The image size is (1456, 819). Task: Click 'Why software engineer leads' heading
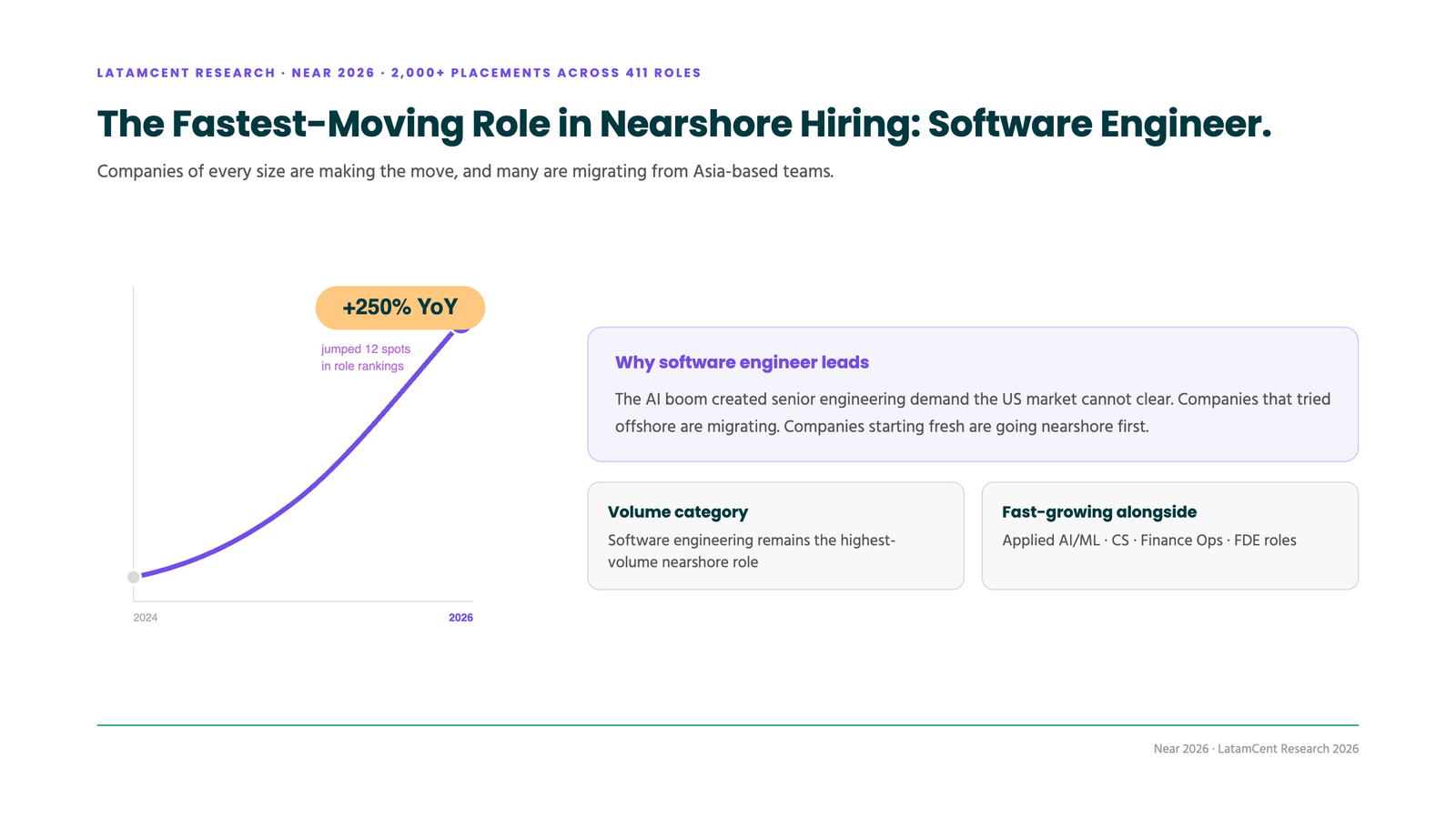[x=742, y=362]
